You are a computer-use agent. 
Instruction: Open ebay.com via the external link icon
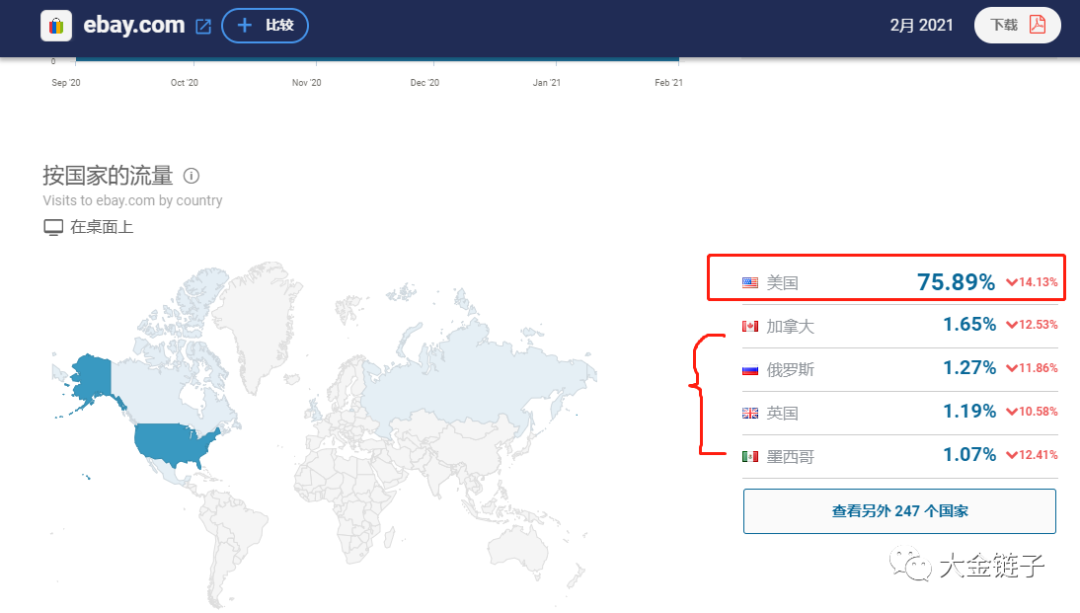pos(203,25)
